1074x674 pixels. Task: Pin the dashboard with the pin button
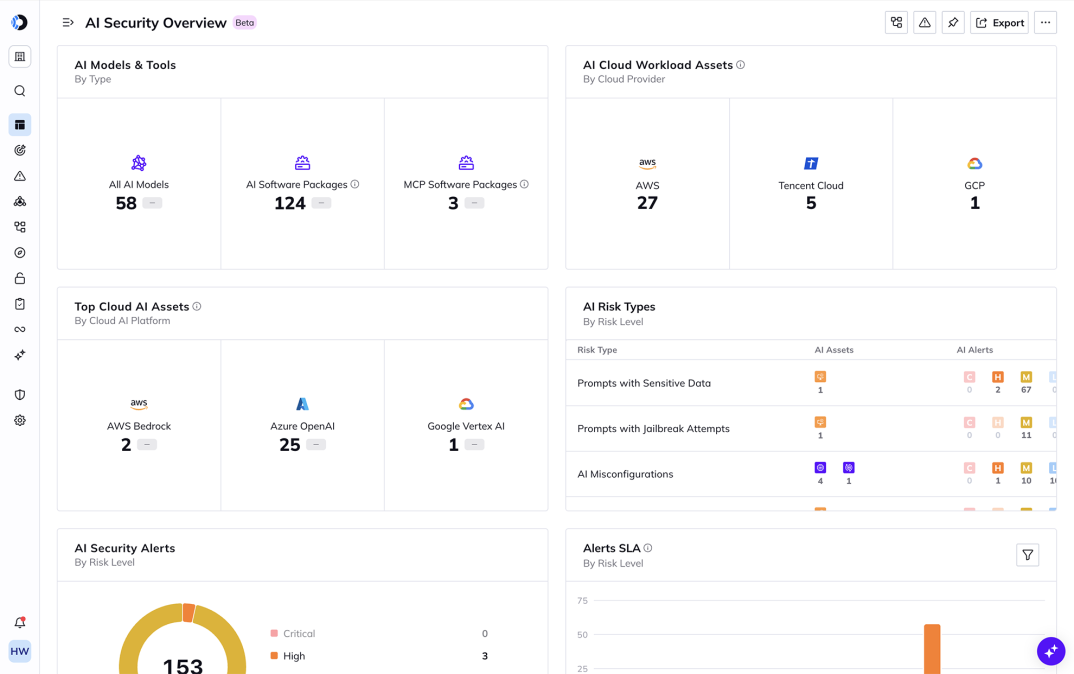(x=953, y=23)
